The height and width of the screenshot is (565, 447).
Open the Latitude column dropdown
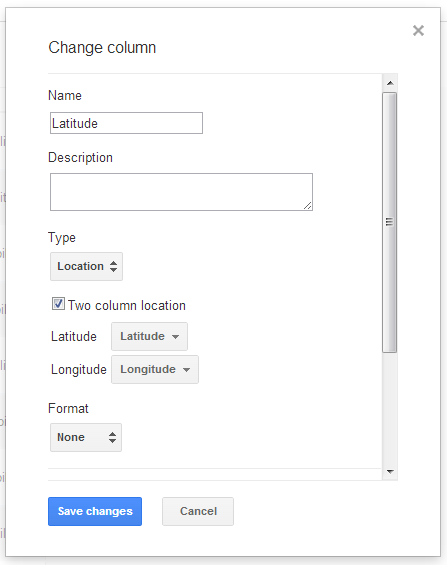[149, 336]
